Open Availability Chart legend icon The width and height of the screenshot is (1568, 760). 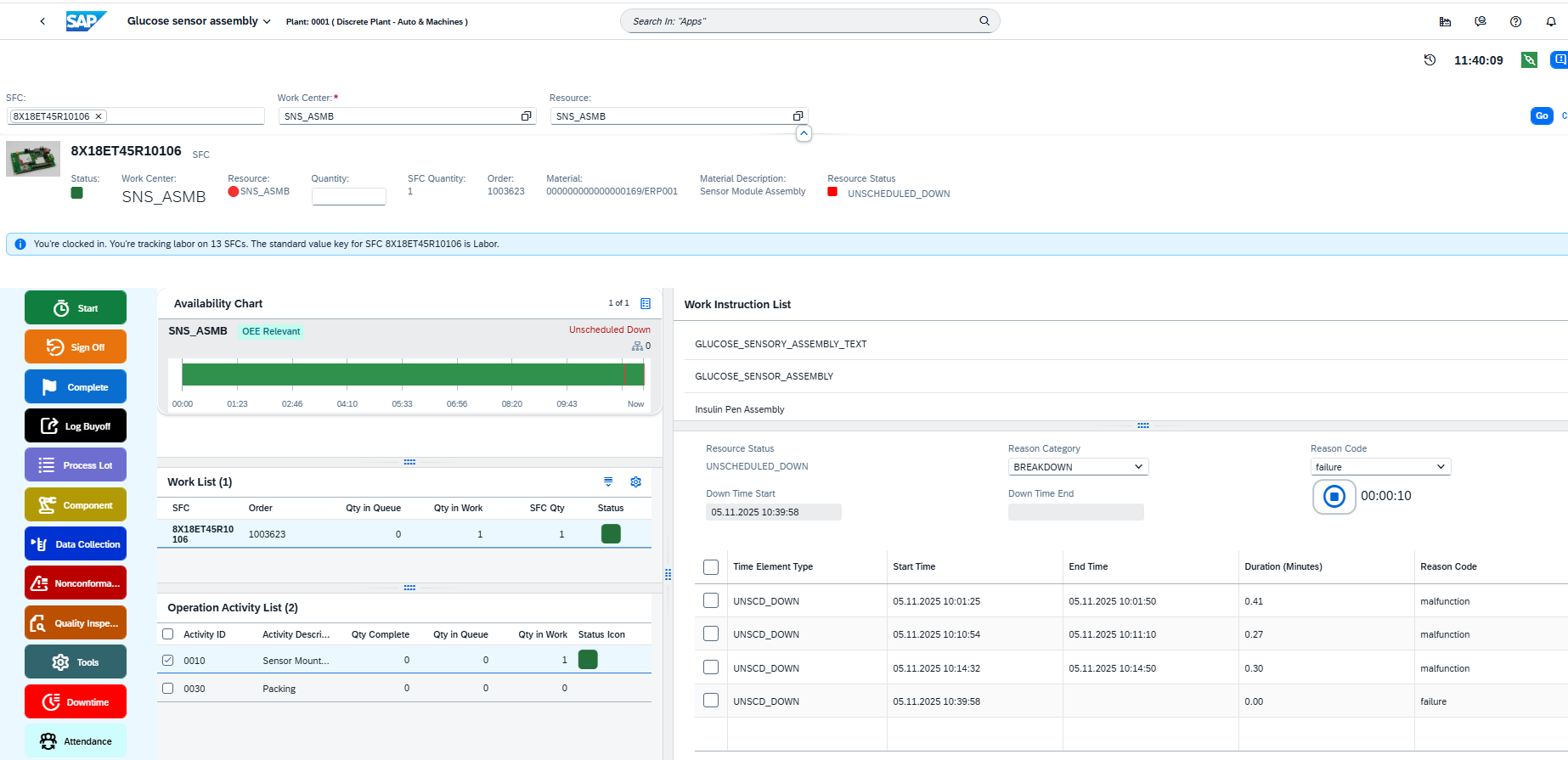coord(646,304)
